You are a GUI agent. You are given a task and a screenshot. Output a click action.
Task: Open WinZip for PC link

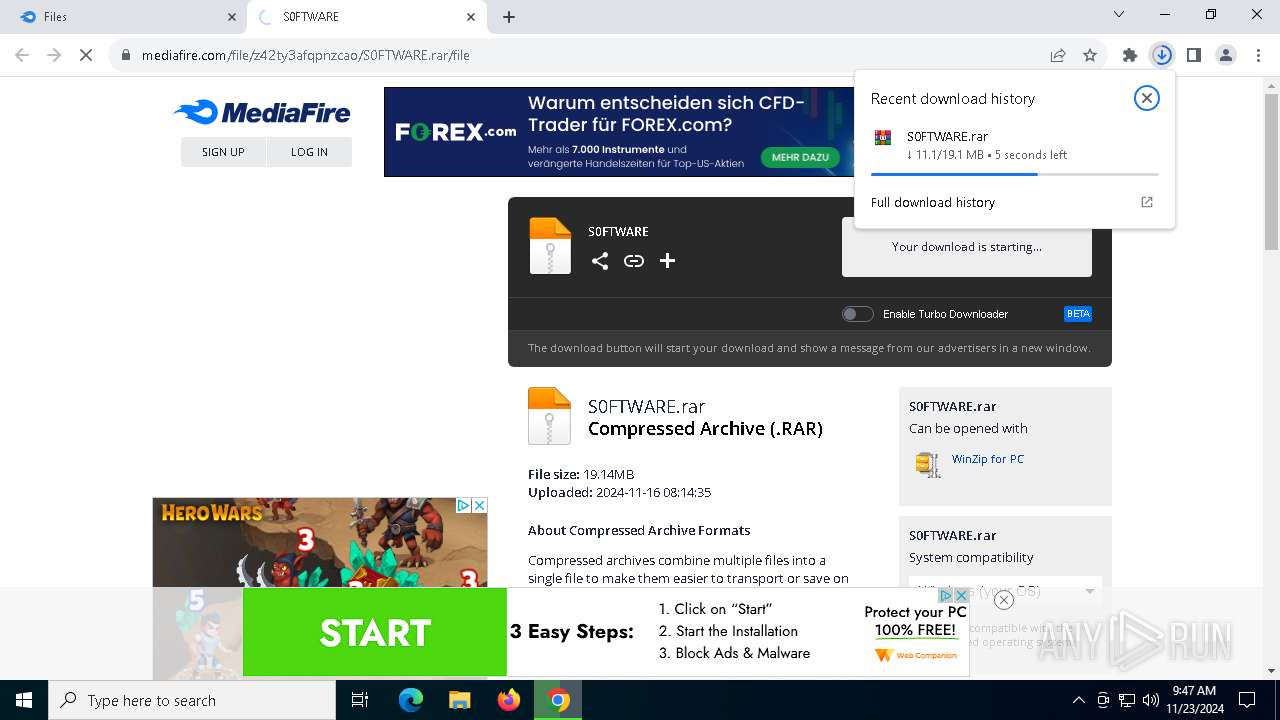click(x=988, y=459)
